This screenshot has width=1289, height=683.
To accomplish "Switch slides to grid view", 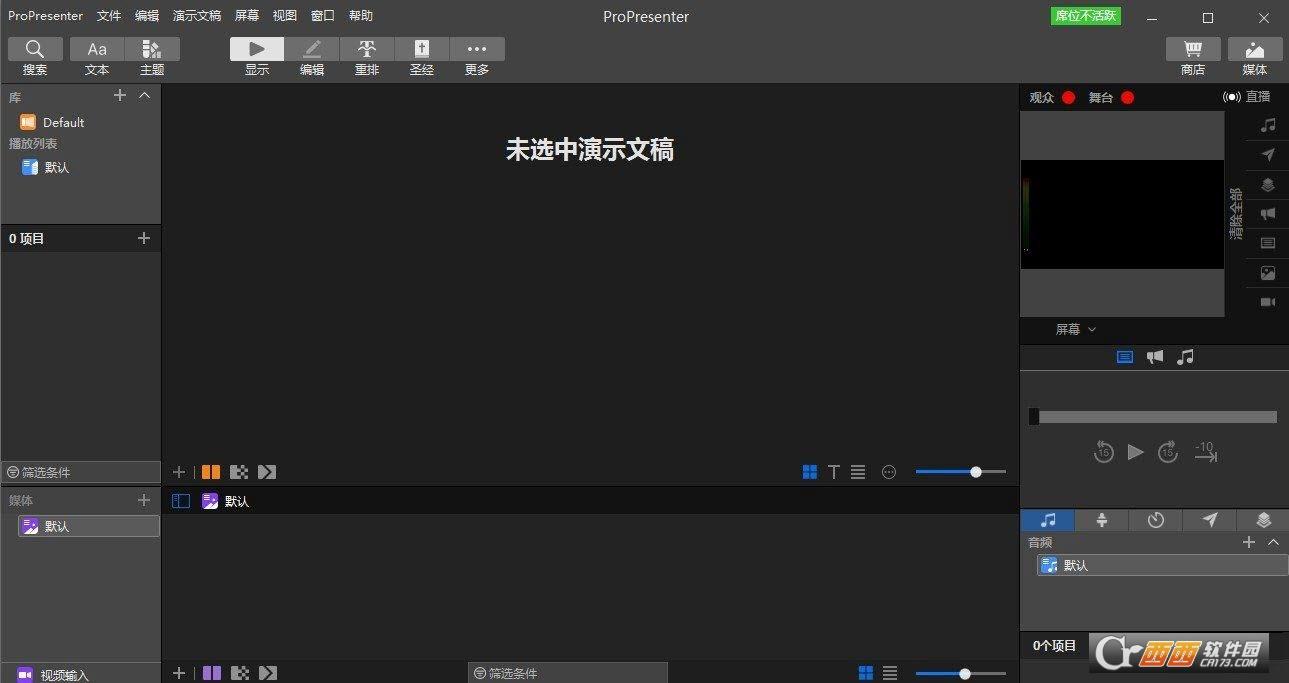I will (x=810, y=472).
